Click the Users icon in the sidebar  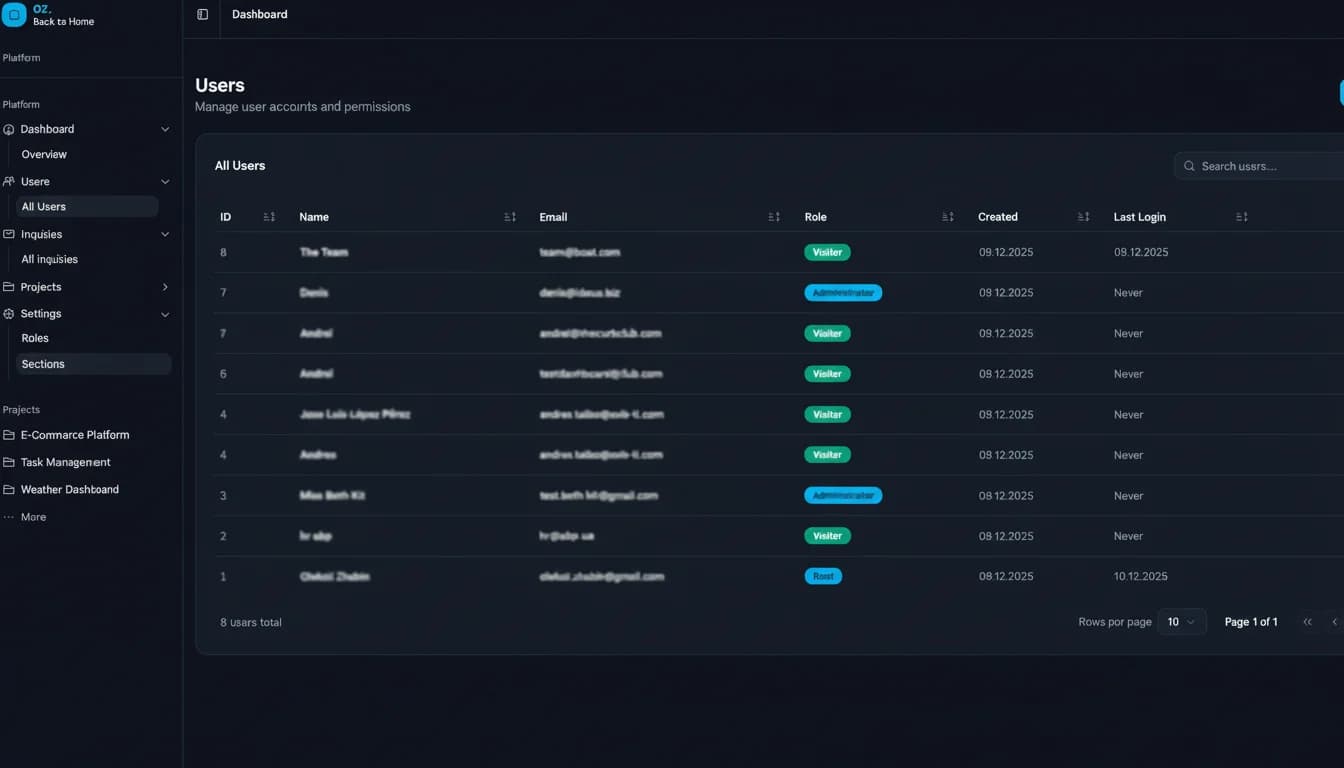(10, 181)
